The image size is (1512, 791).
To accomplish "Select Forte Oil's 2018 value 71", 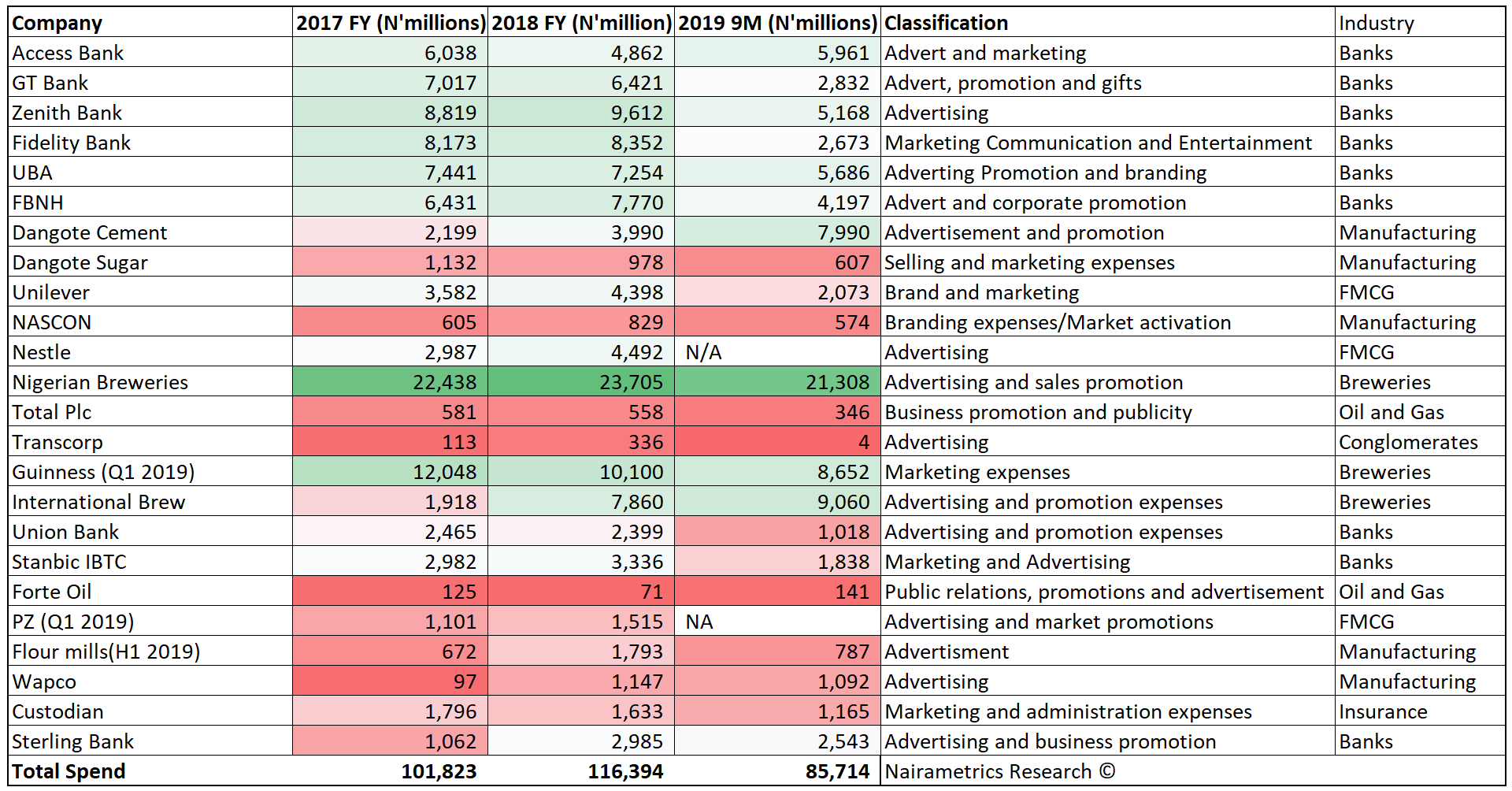I will click(581, 592).
